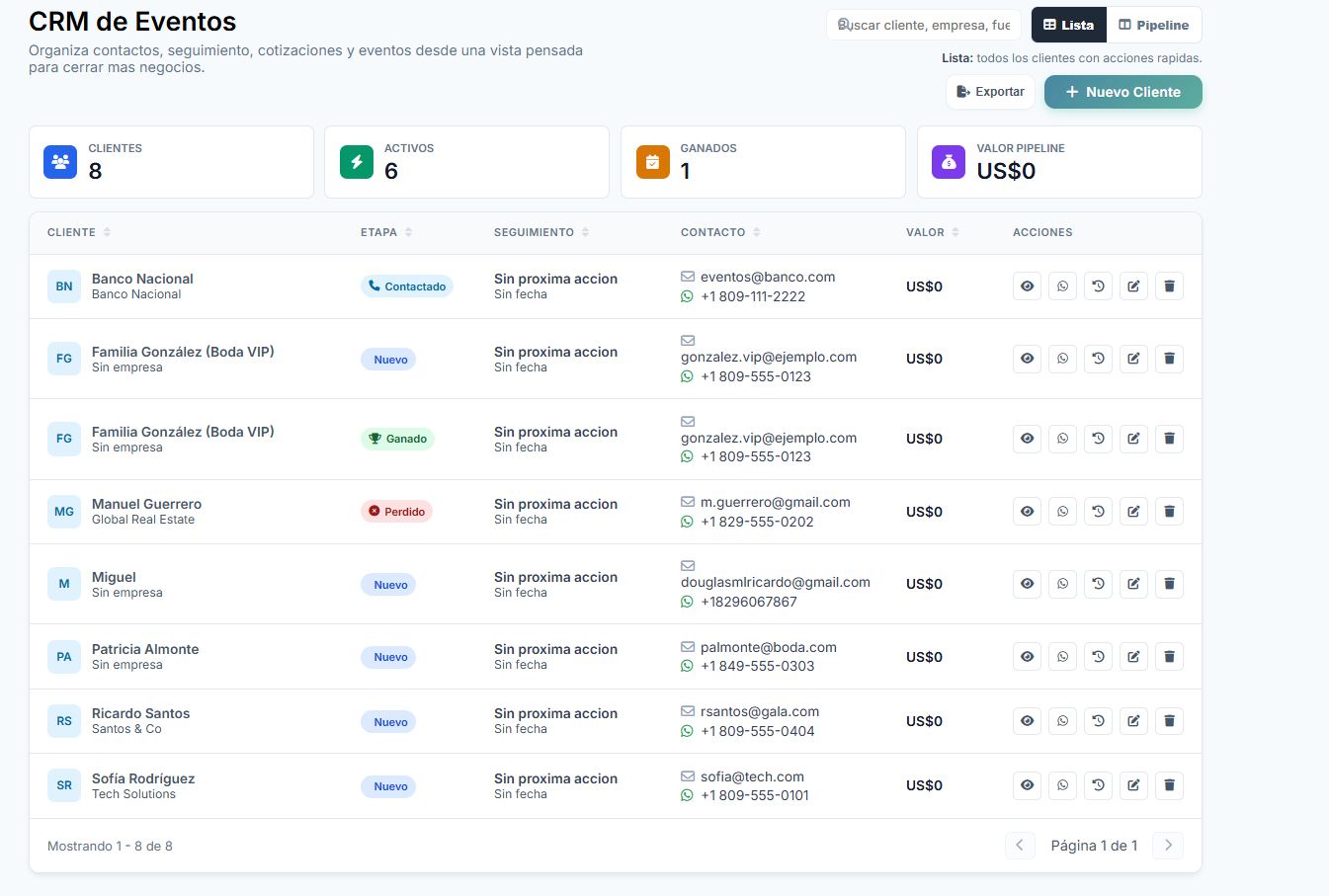This screenshot has width=1329, height=896.
Task: Click phone +1 829-555-0202
Action: (757, 522)
